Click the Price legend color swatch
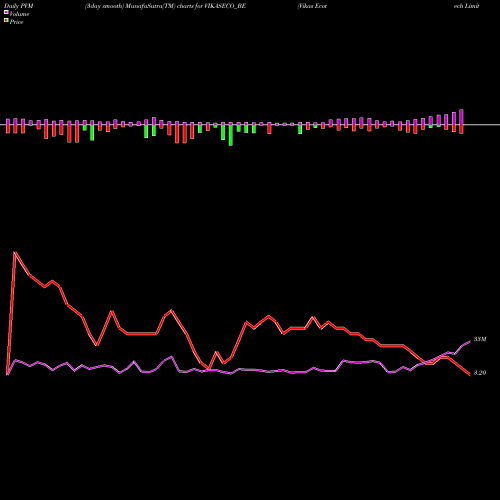500x500 pixels. pos(6,21)
